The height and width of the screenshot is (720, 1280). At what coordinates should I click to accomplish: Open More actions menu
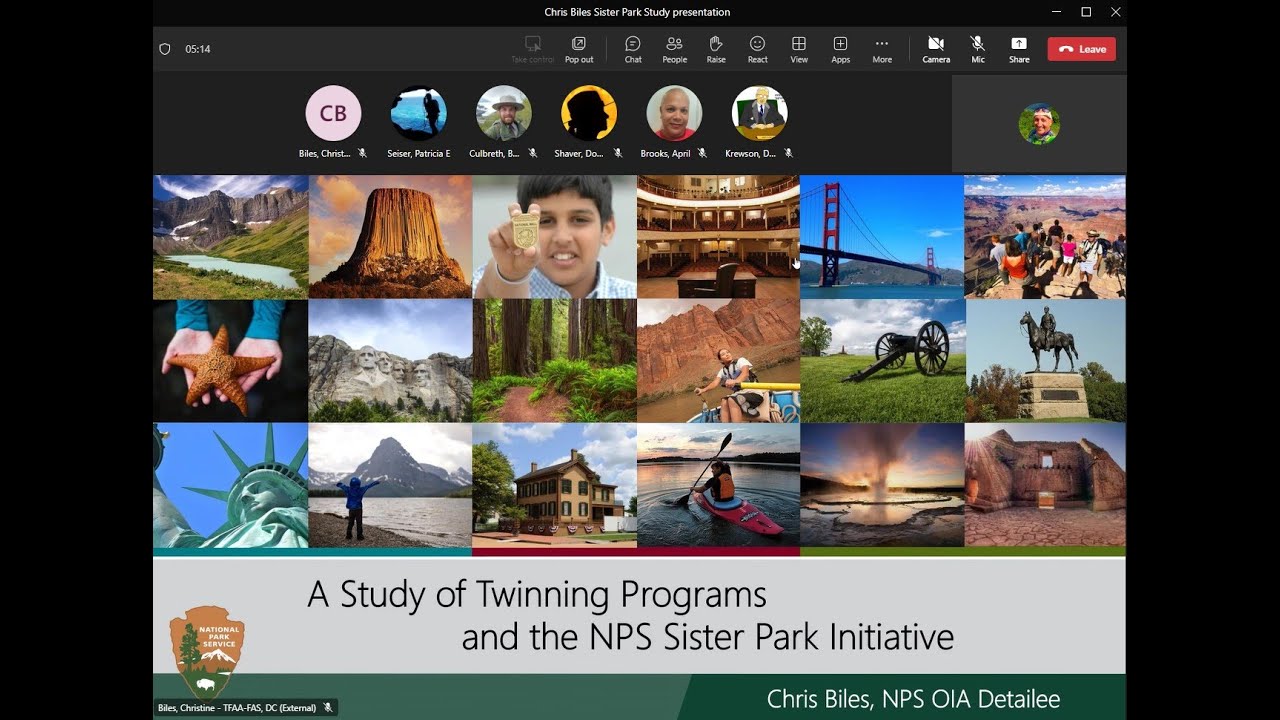click(881, 49)
